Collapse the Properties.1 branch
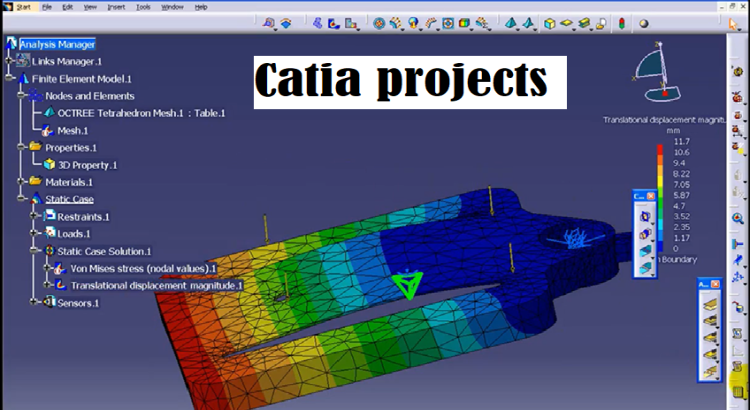The height and width of the screenshot is (410, 750). click(21, 147)
